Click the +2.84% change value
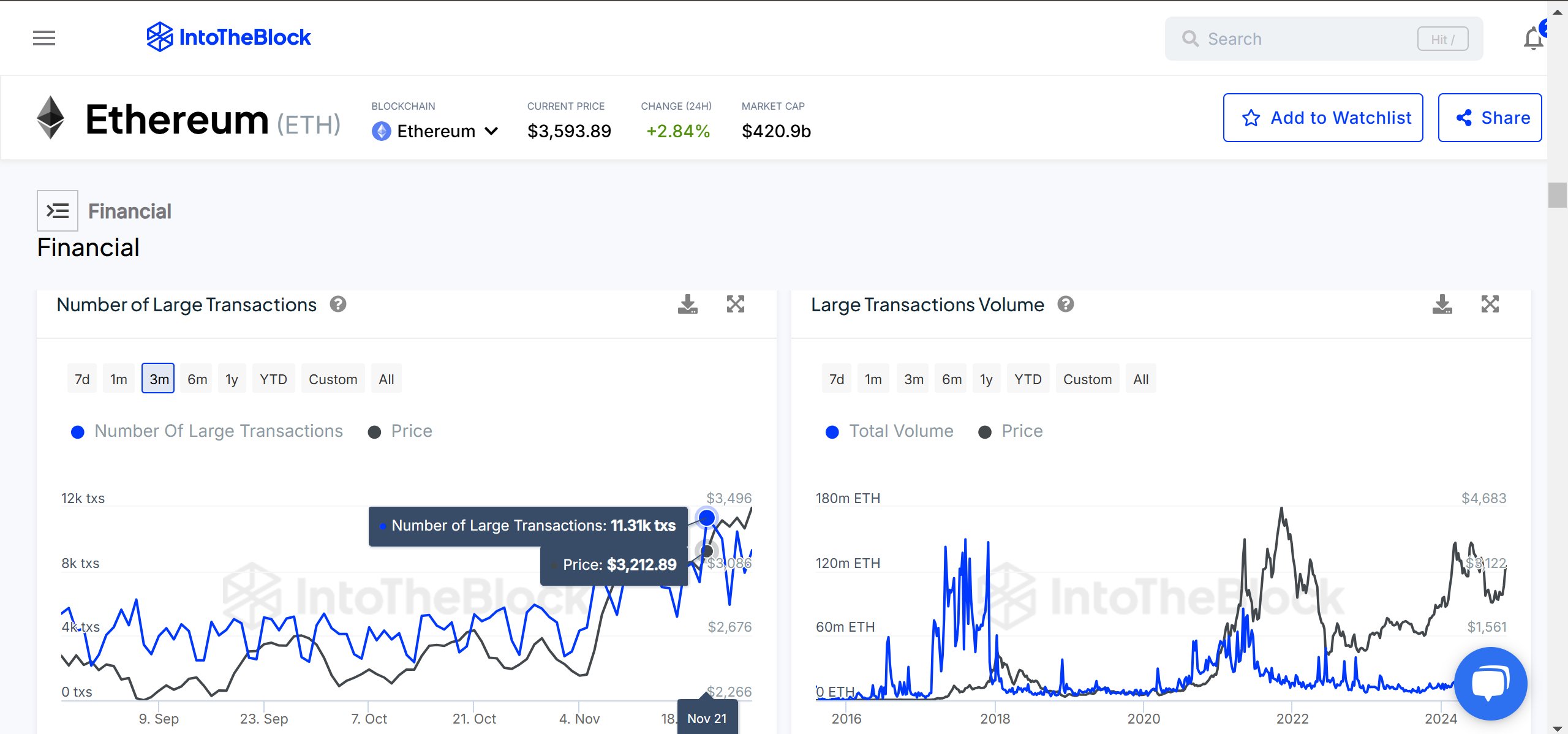This screenshot has width=1568, height=734. (x=678, y=131)
